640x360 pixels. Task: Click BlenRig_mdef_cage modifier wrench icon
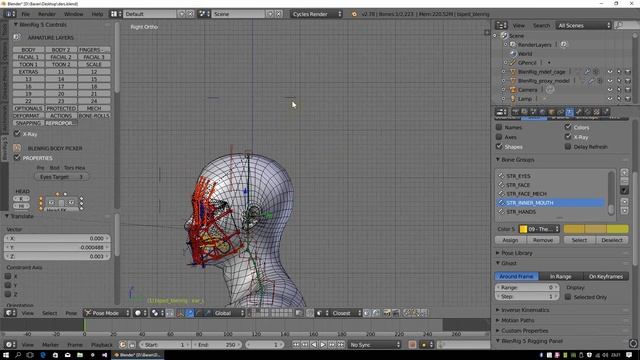tap(587, 72)
